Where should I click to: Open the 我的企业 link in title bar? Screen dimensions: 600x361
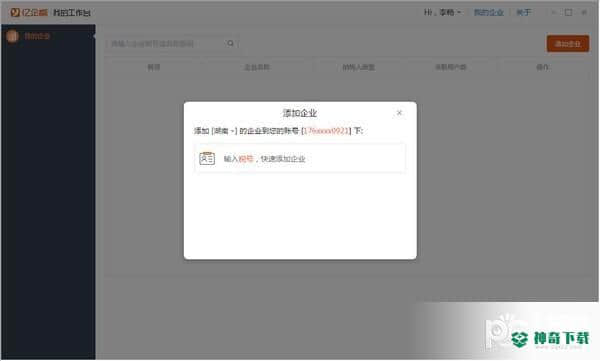[489, 13]
